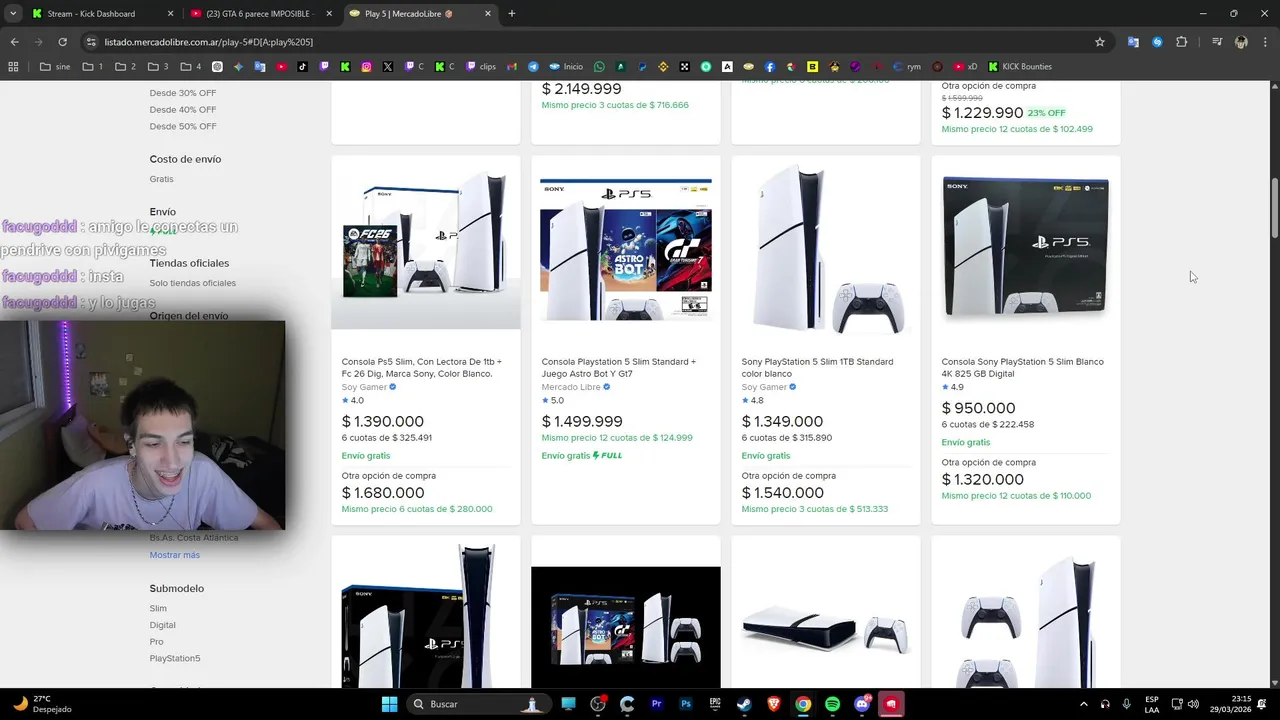Open the PS5 Slim FC26 bundle image
Screen dimensions: 1280x720
click(426, 243)
